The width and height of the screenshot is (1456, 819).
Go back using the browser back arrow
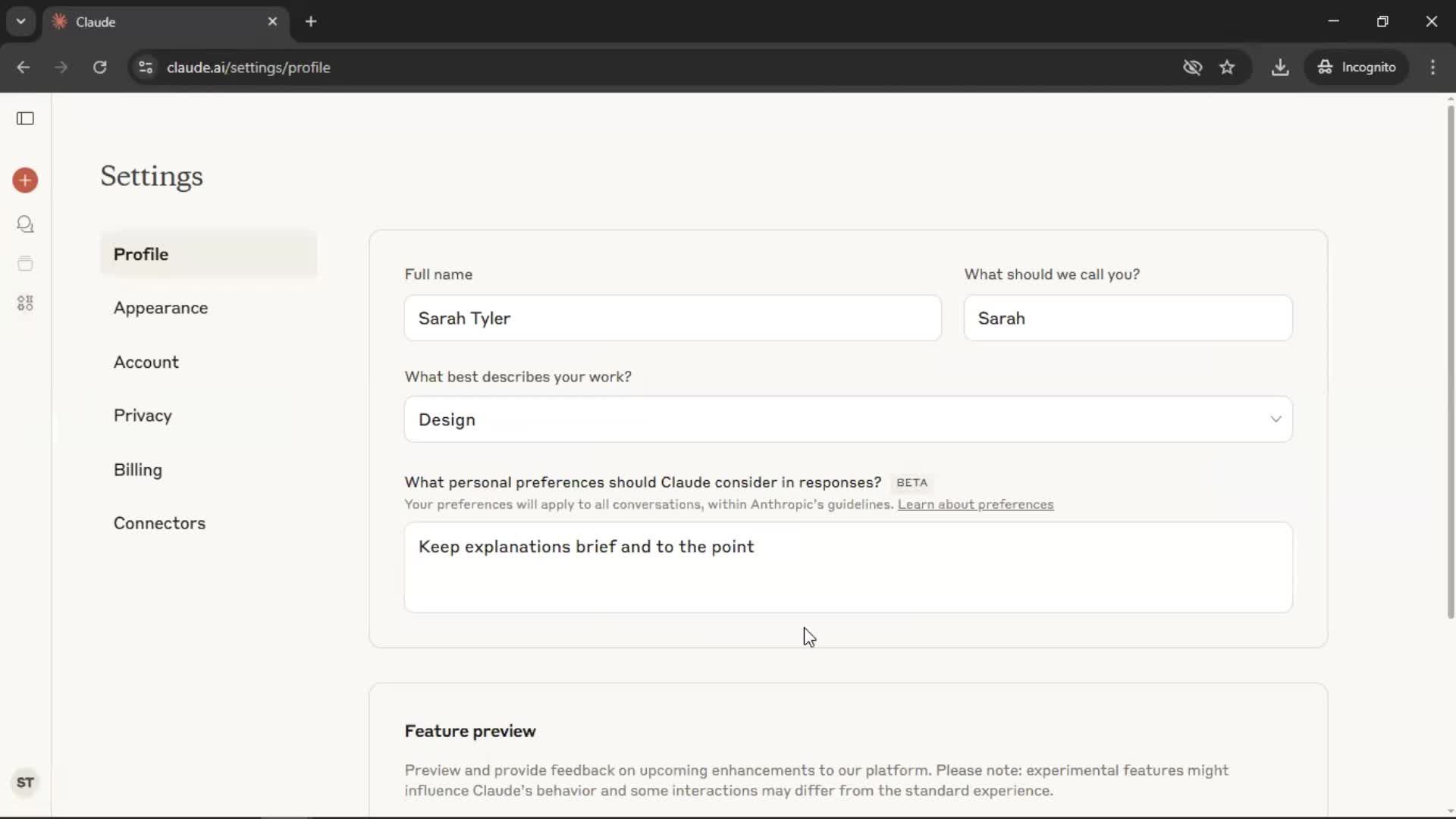24,67
